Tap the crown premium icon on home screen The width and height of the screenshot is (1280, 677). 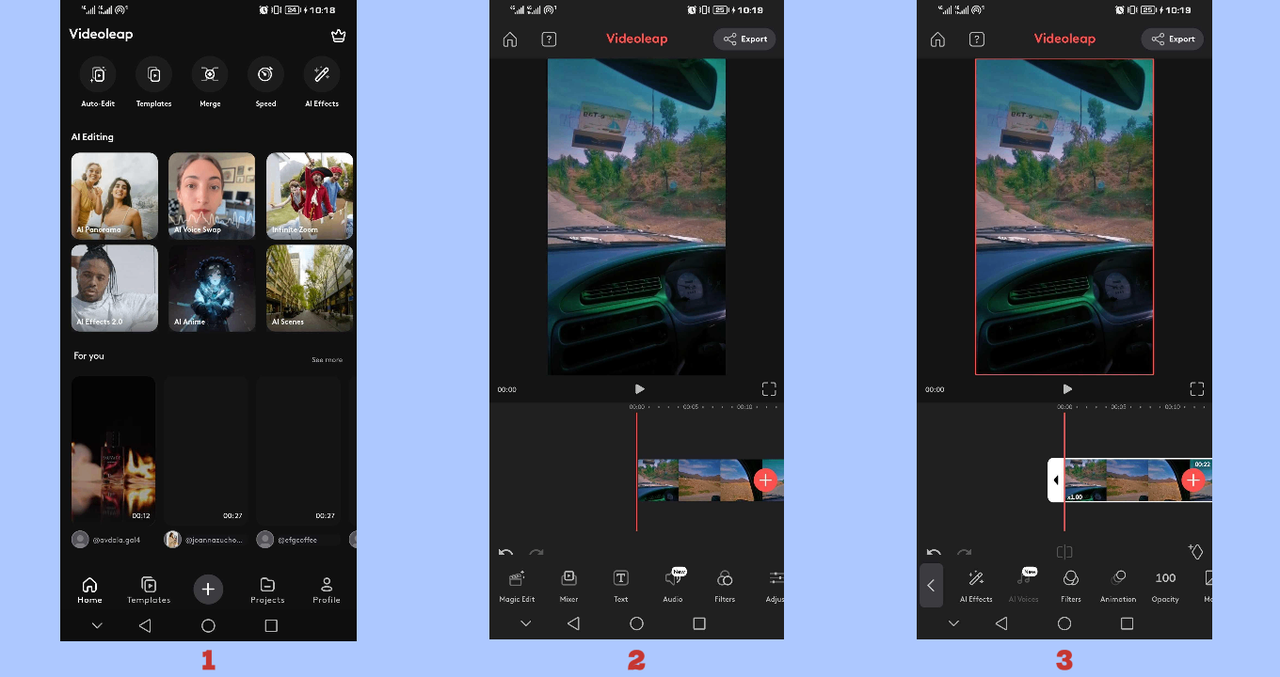click(338, 35)
